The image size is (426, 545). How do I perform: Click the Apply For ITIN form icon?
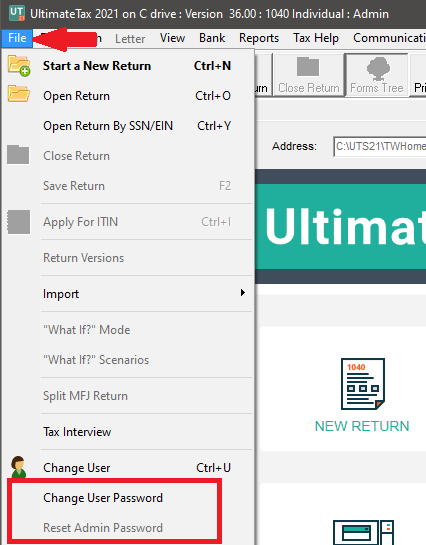coord(19,222)
